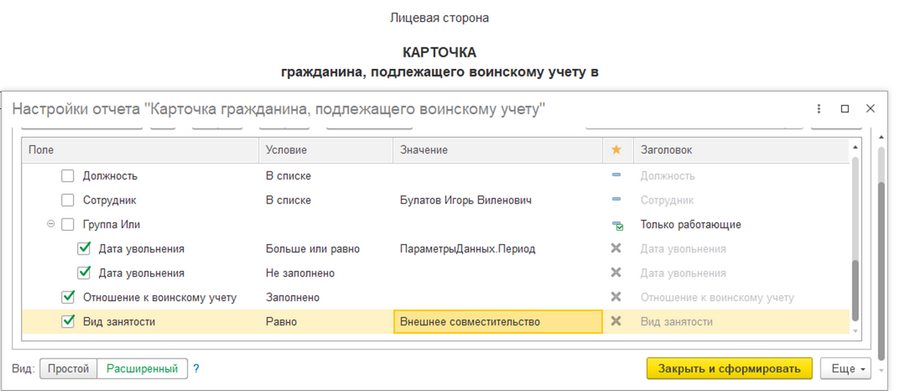Click greyed title 'Должность'
The height and width of the screenshot is (391, 900).
coord(668,176)
